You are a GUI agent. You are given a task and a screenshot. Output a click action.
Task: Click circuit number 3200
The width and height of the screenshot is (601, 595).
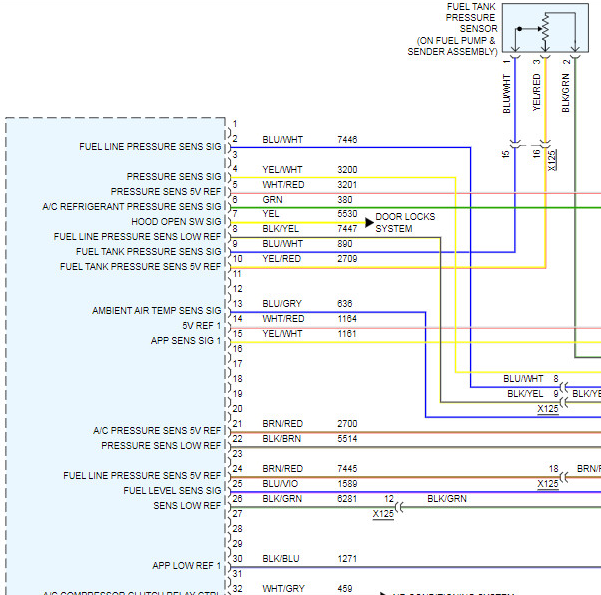[347, 169]
